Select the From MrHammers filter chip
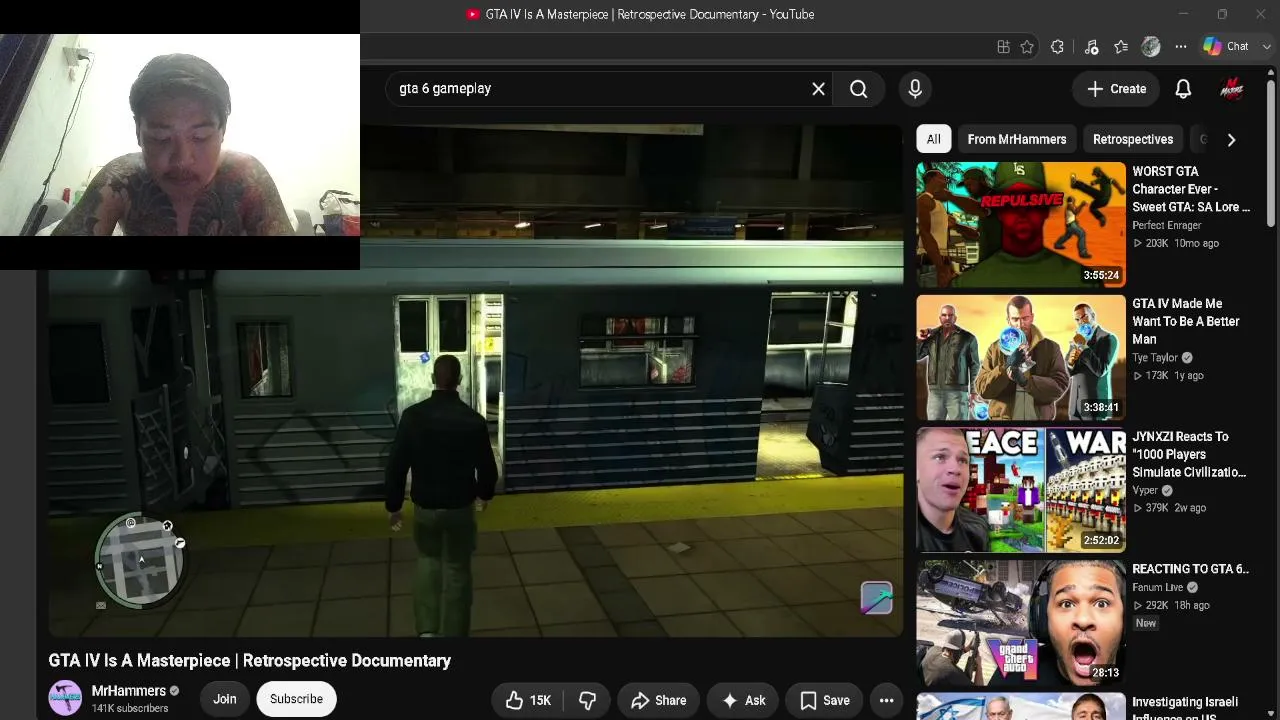1280x720 pixels. click(1017, 139)
